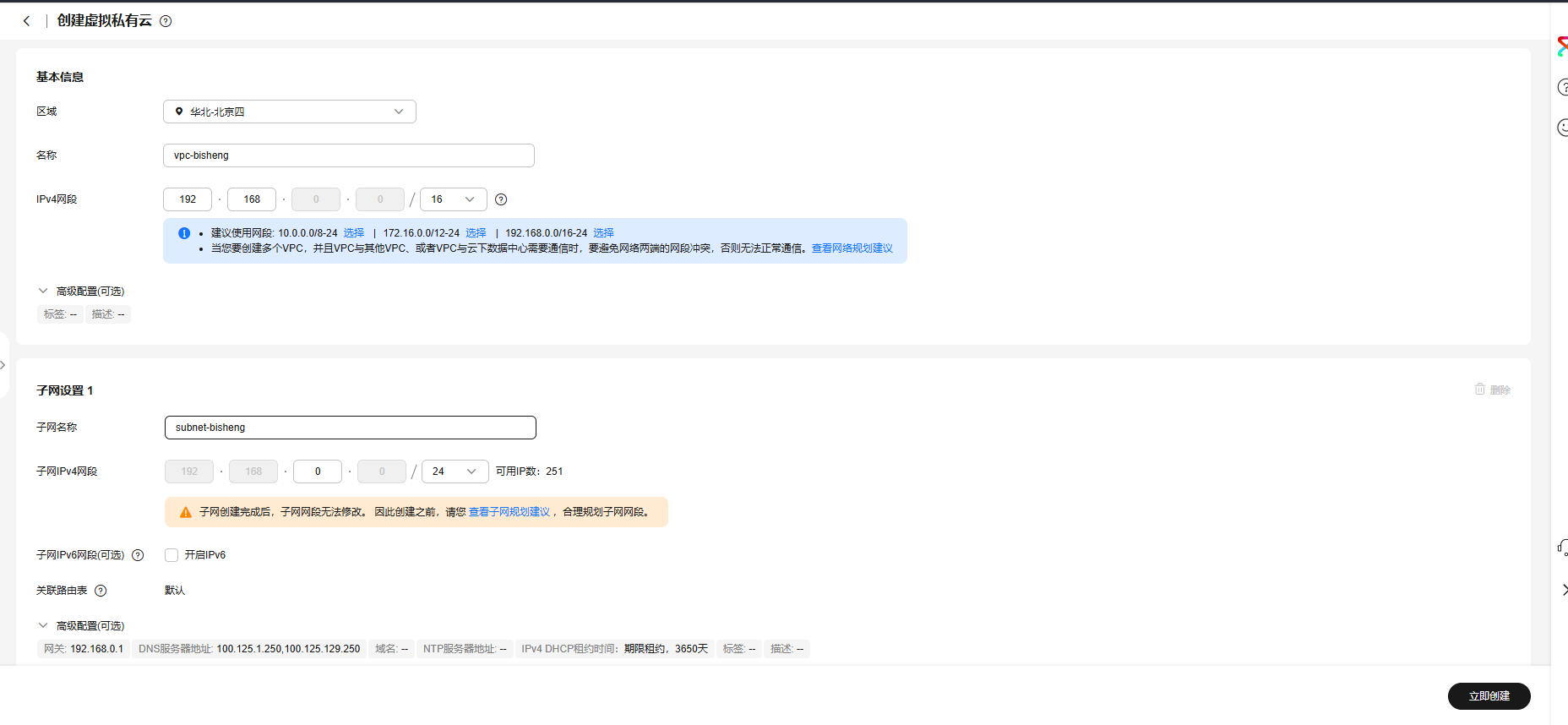Open 查看子网规划建议 link

click(x=509, y=512)
